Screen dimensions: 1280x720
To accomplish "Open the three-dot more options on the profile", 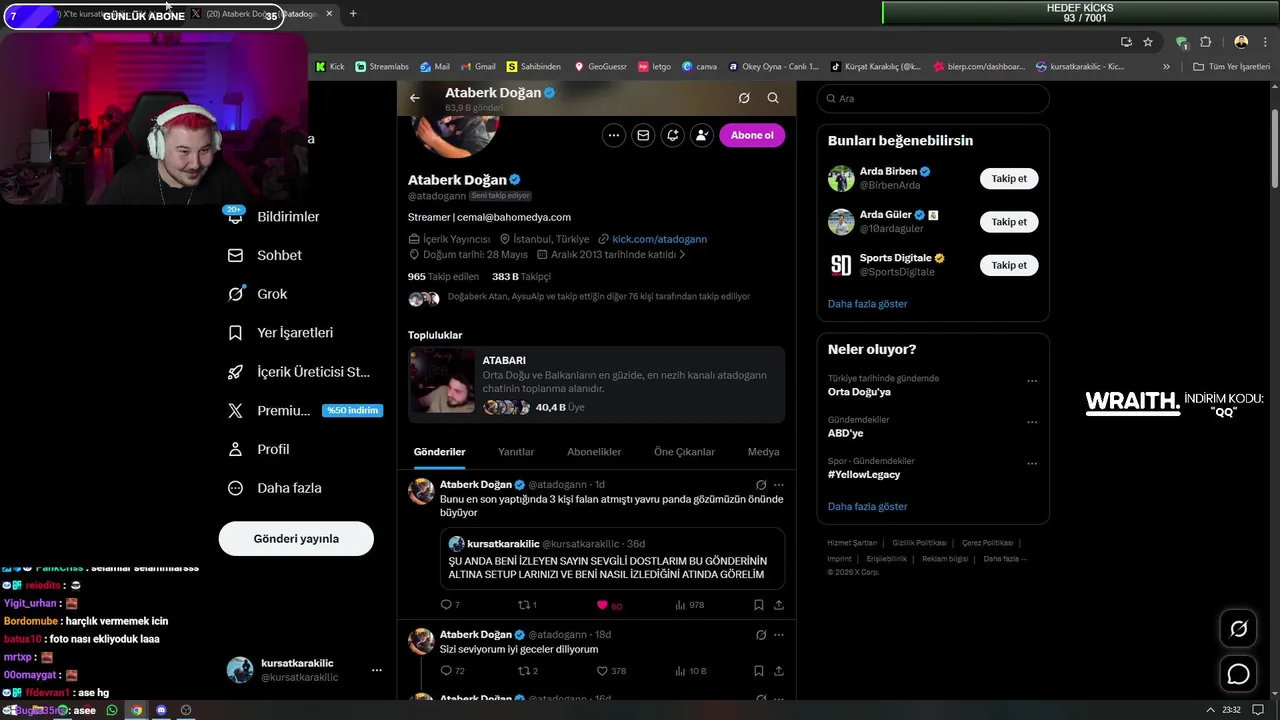I will click(x=614, y=135).
